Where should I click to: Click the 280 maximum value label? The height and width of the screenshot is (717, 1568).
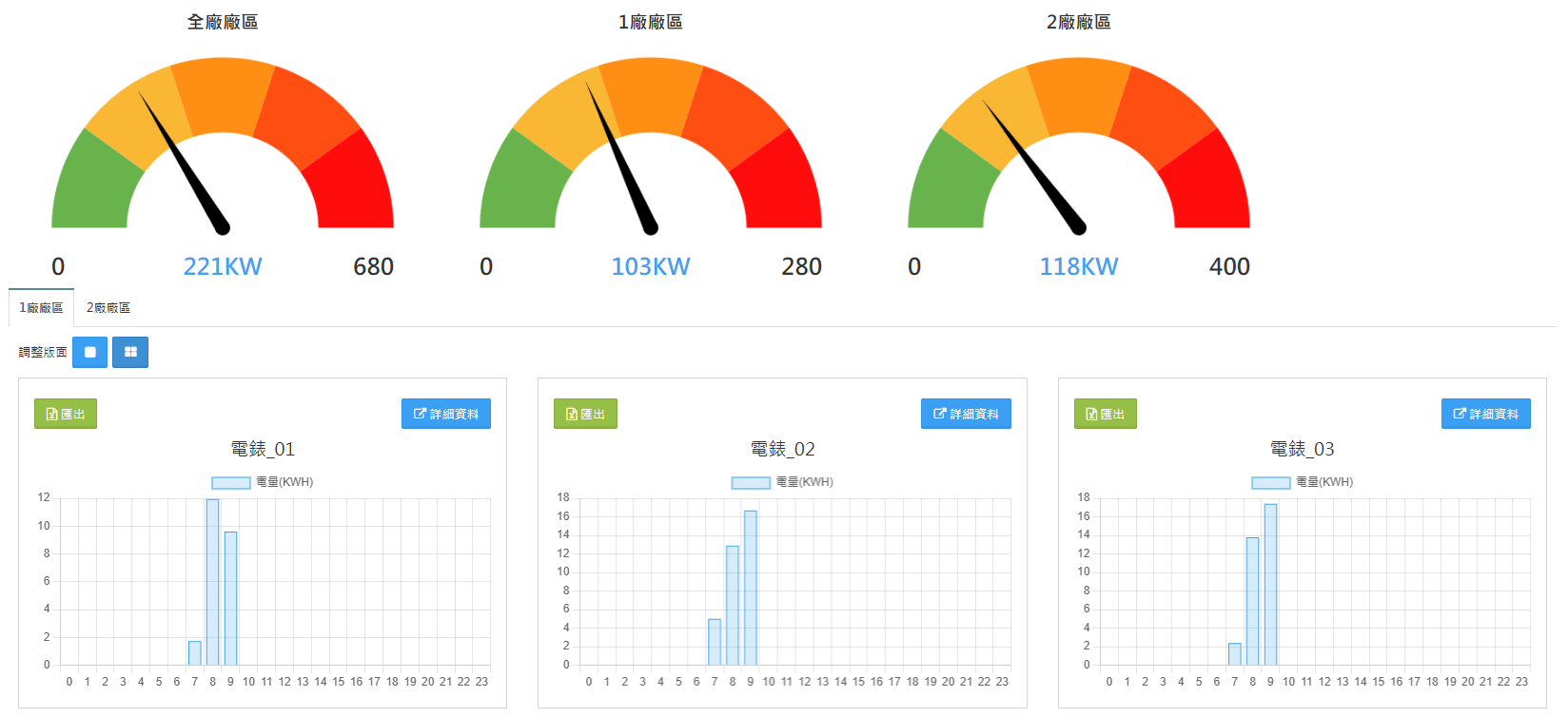click(x=801, y=266)
